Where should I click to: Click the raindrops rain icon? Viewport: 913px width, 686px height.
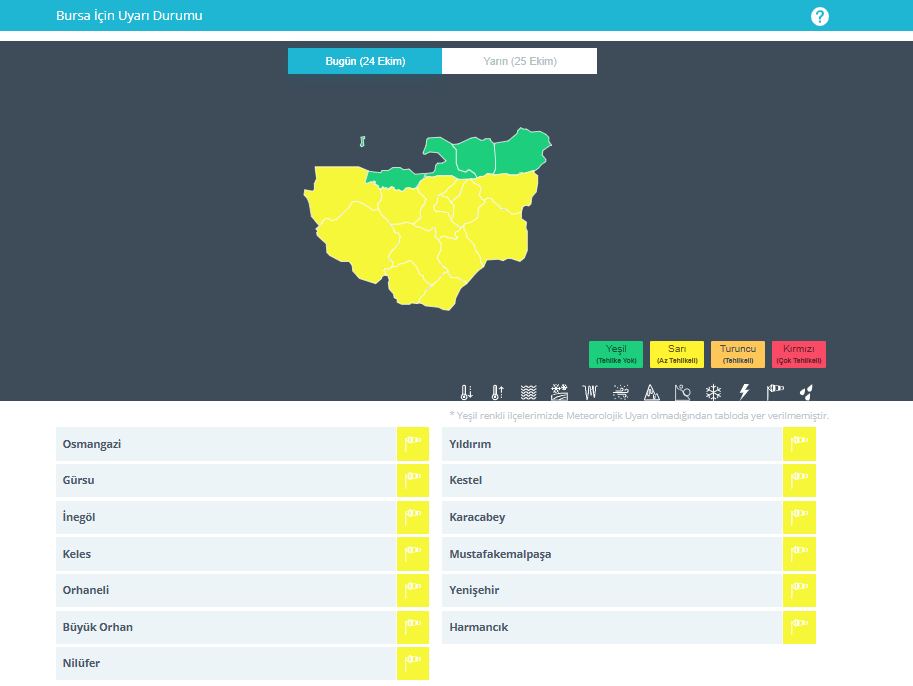(x=806, y=392)
